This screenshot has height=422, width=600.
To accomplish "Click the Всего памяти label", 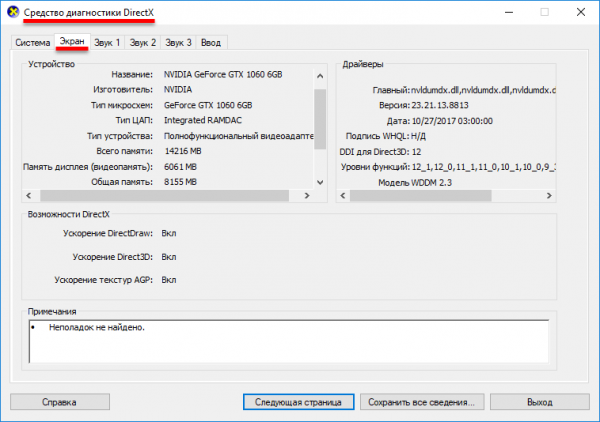I will click(124, 151).
